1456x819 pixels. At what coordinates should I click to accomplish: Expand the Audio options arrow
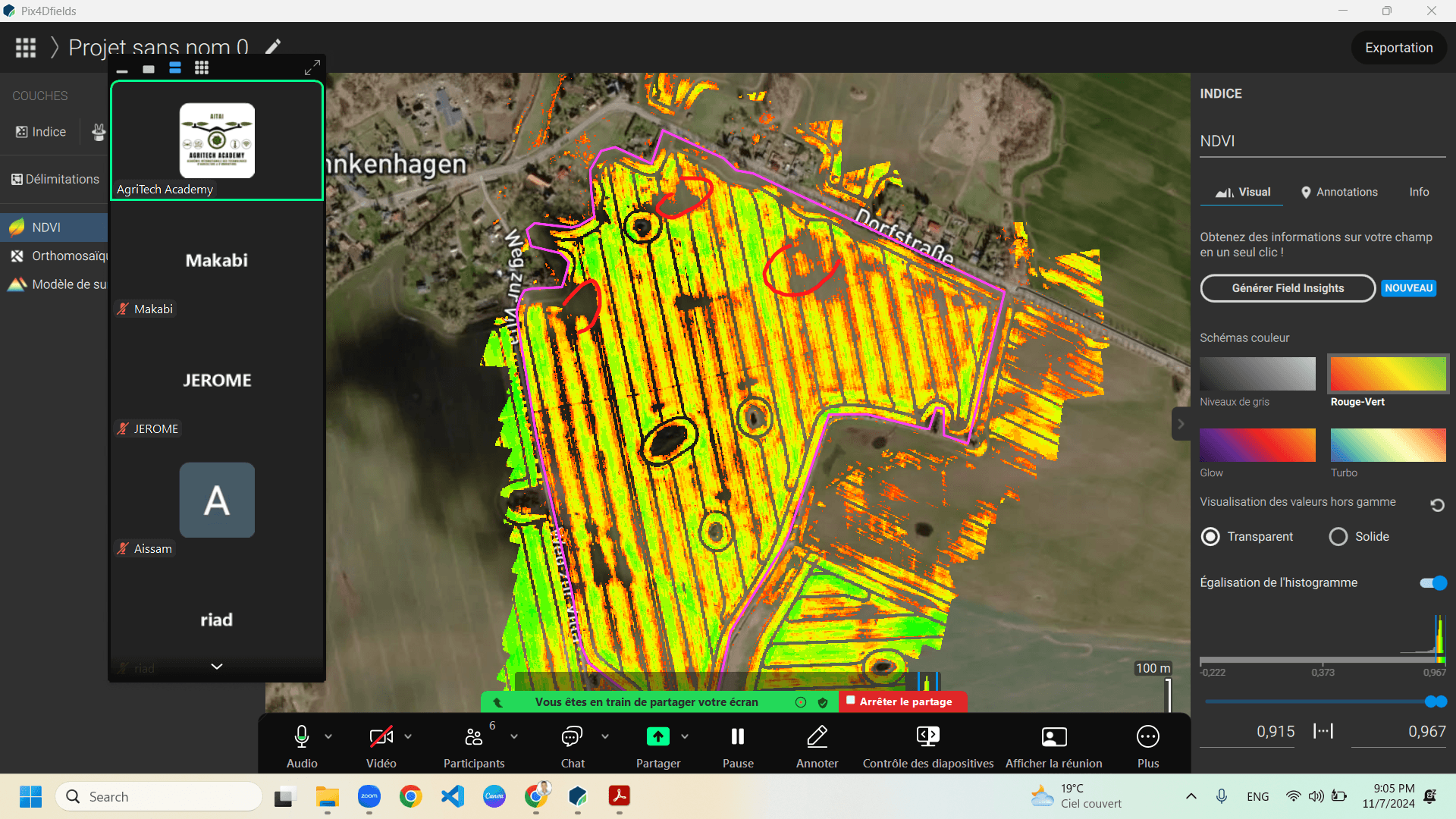(328, 736)
